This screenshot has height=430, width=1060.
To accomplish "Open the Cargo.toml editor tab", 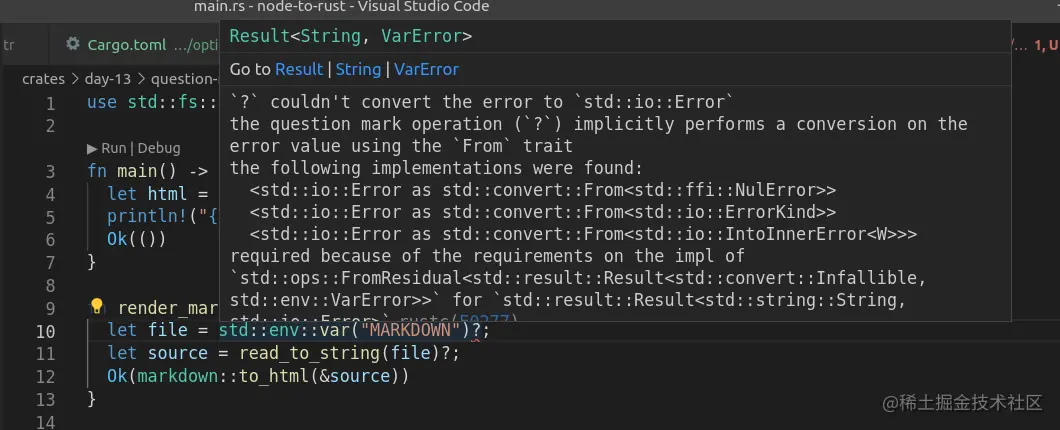I will pos(125,44).
